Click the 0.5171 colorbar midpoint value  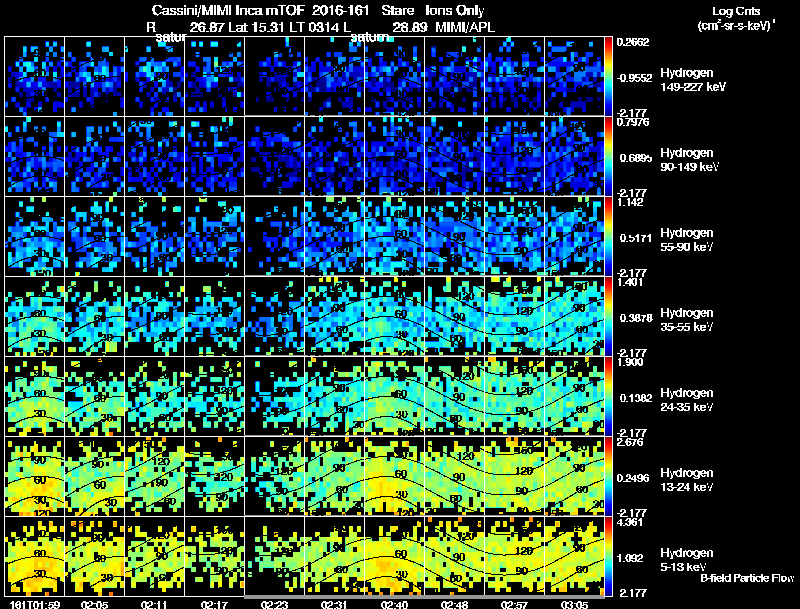(636, 238)
